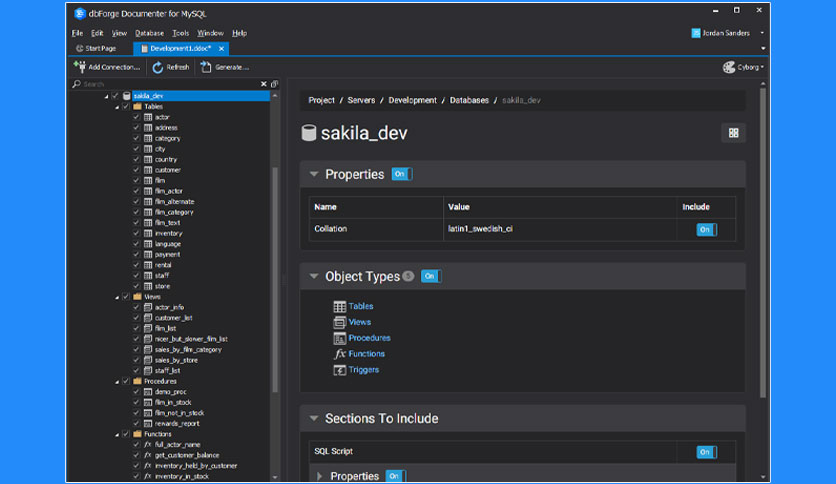Open the Tools menu
The width and height of the screenshot is (836, 484).
[x=180, y=33]
